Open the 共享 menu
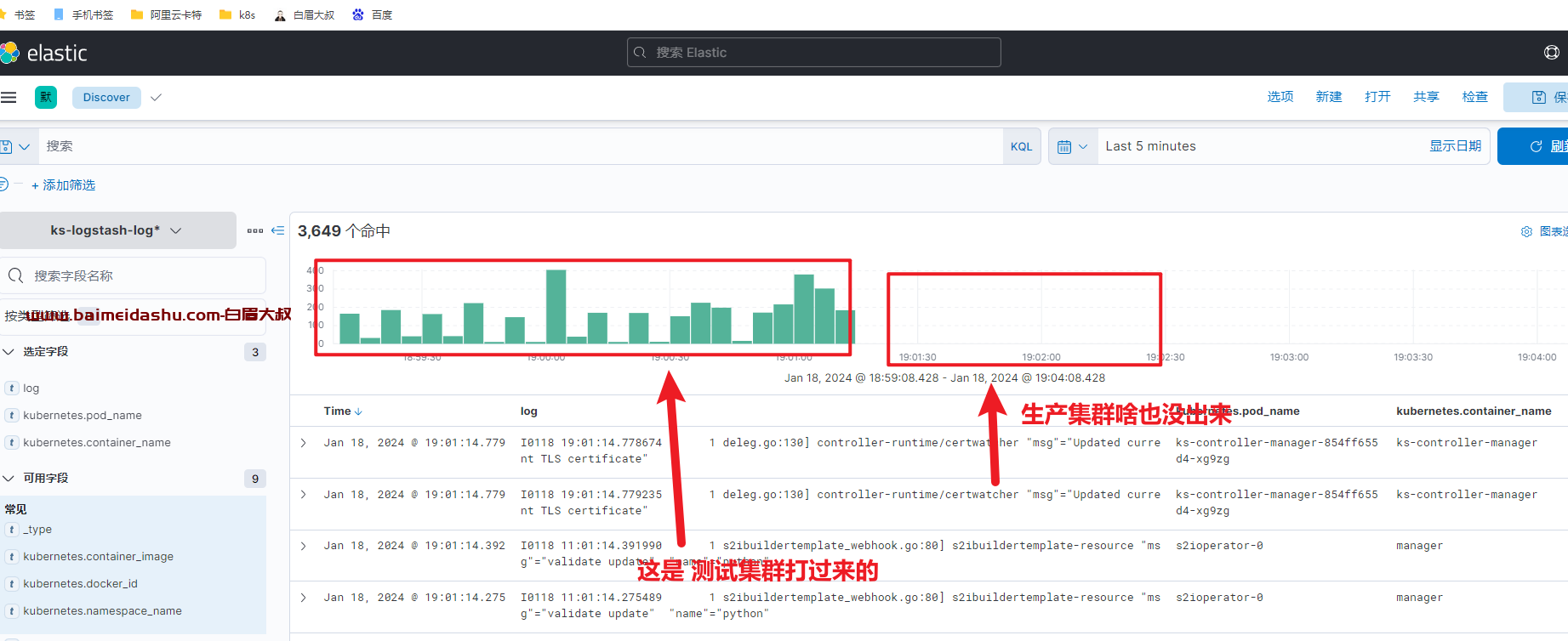 tap(1426, 97)
